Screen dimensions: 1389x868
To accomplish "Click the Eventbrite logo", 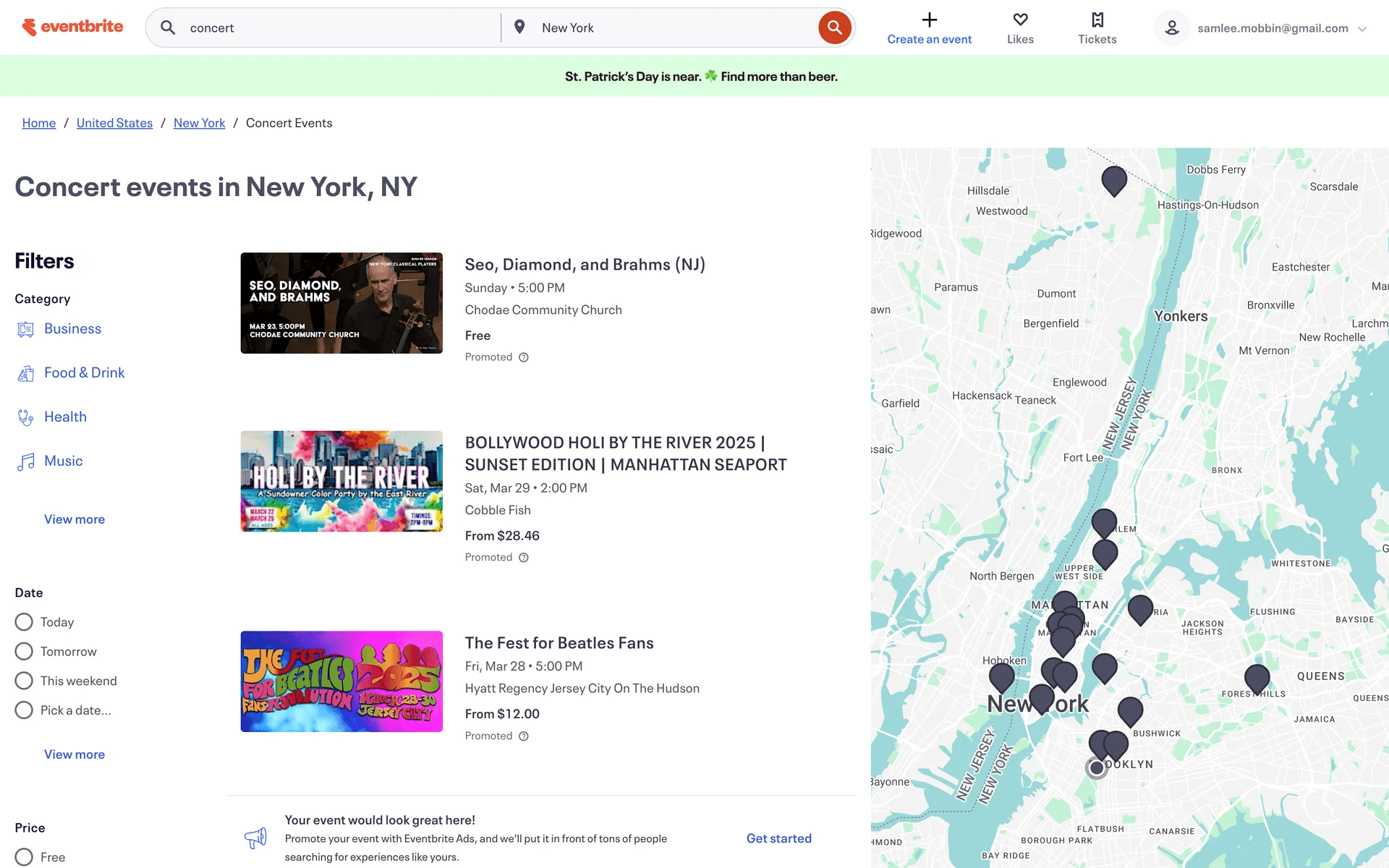I will (72, 27).
